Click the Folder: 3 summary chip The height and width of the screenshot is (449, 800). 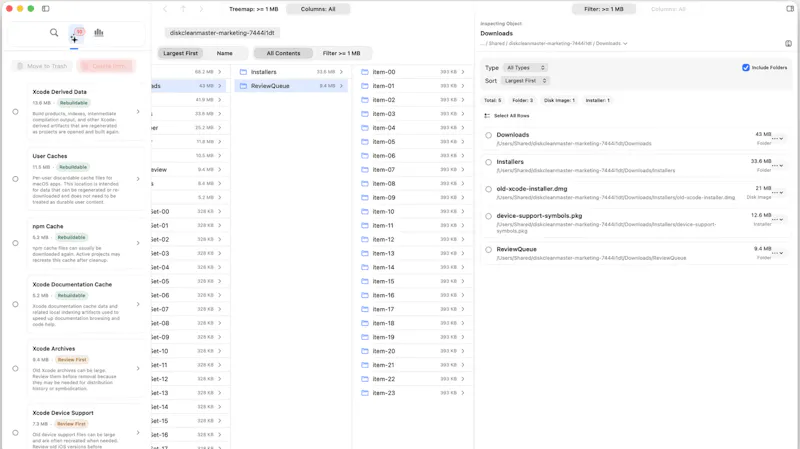tap(522, 101)
